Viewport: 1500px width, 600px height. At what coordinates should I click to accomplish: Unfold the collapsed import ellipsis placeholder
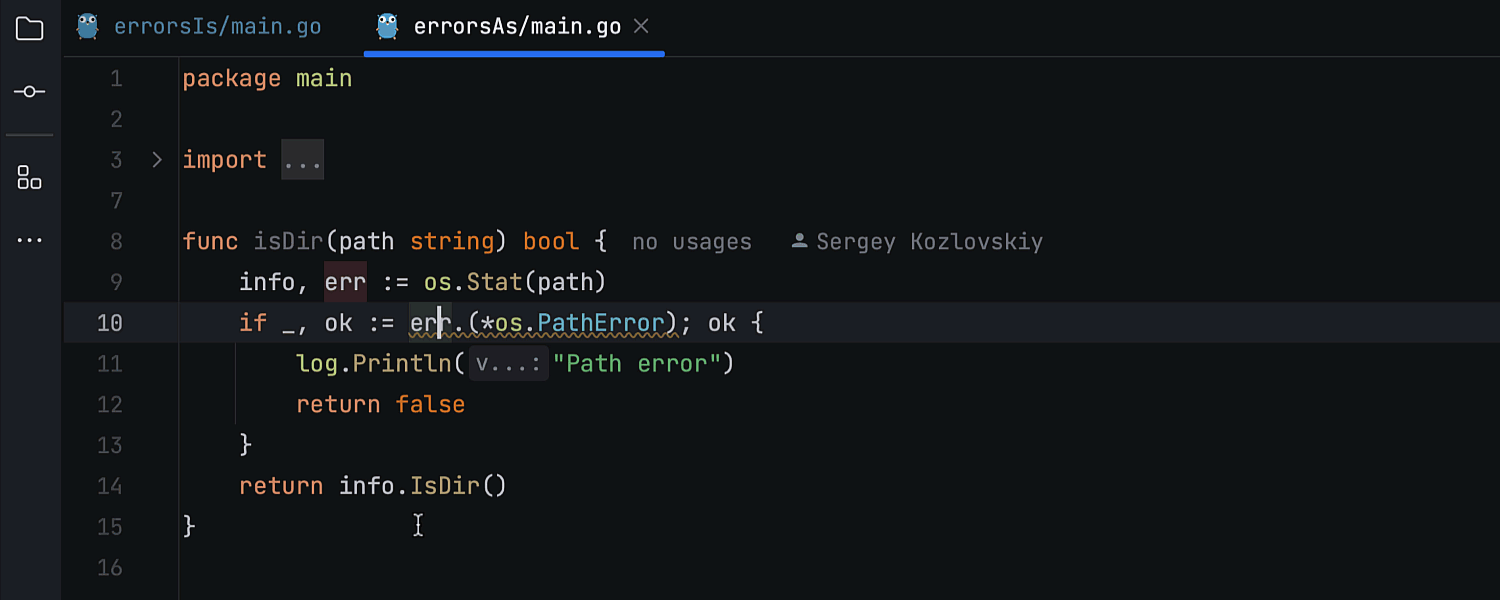pos(302,160)
